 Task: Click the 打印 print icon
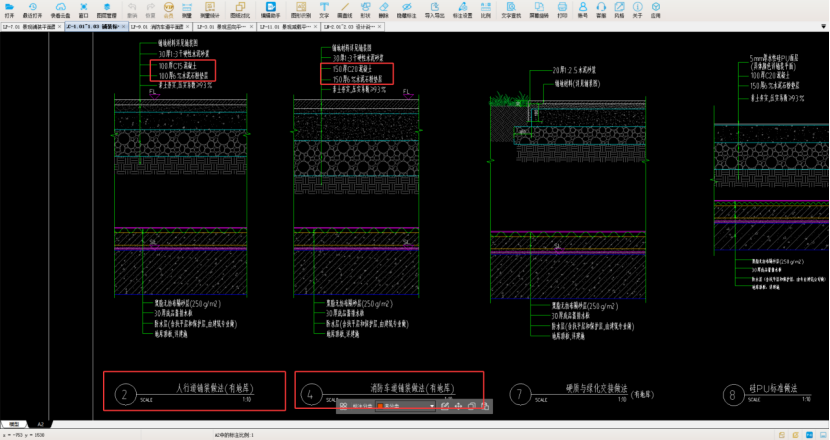tap(564, 9)
